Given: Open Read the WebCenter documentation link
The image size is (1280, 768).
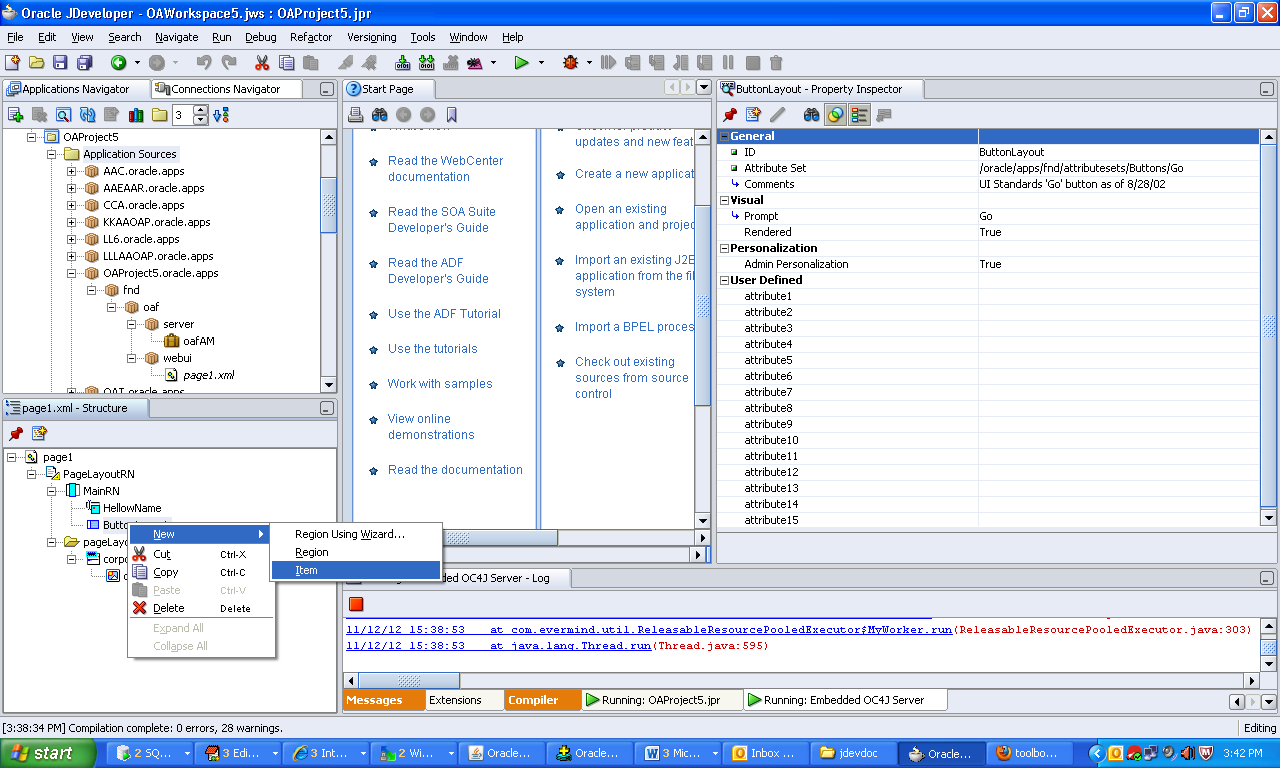Looking at the screenshot, I should click(445, 169).
